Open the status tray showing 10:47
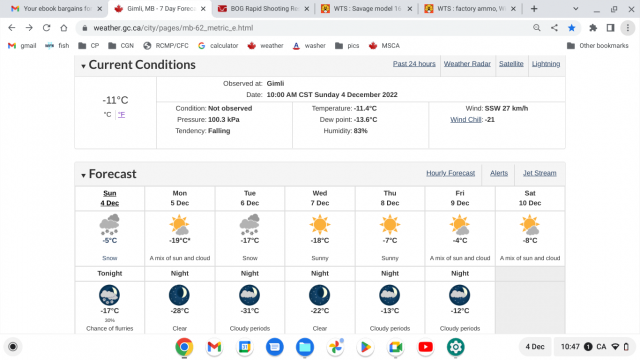The height and width of the screenshot is (360, 640). 594,347
